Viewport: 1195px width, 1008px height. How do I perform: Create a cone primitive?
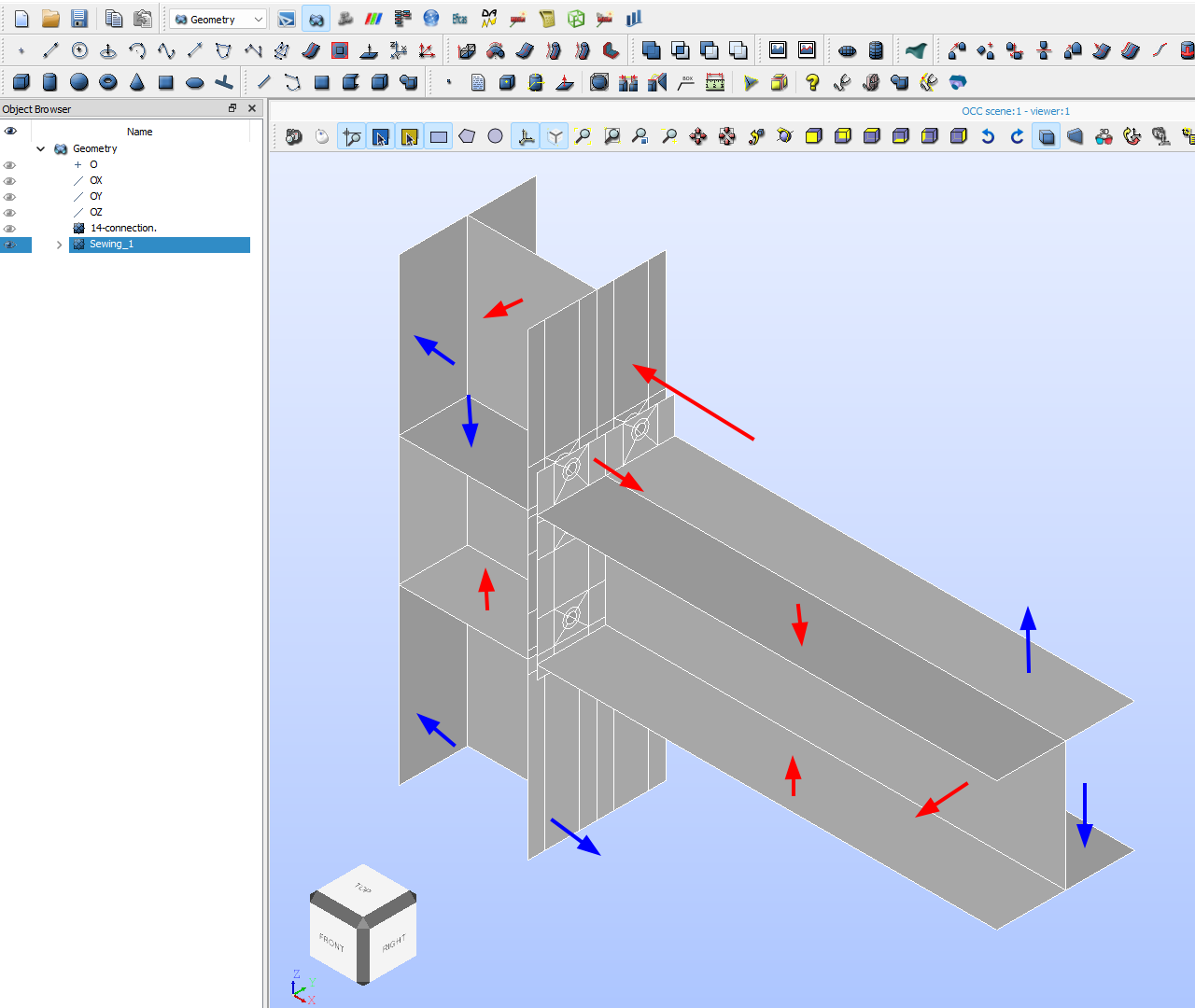[x=137, y=82]
